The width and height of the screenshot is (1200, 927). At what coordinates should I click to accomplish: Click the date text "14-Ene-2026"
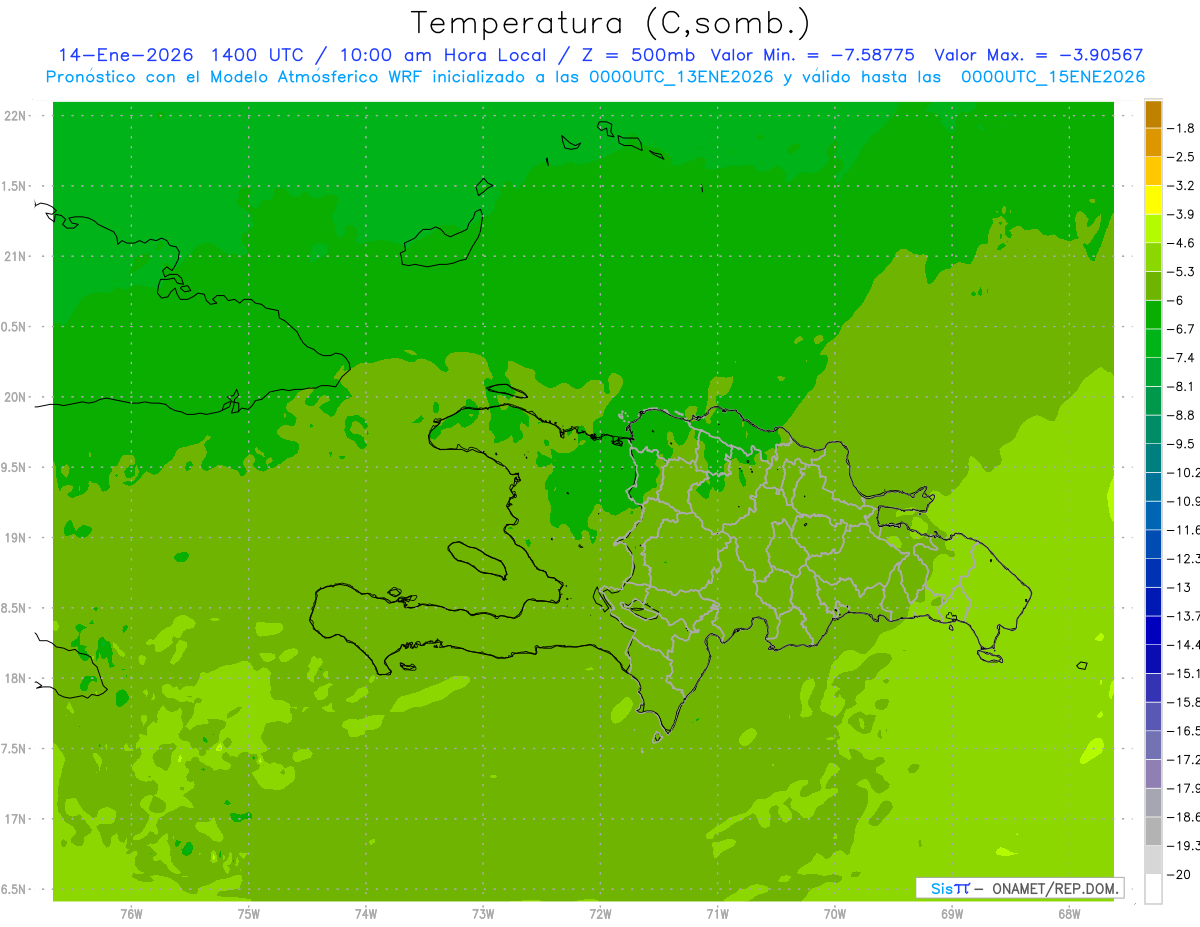point(126,55)
